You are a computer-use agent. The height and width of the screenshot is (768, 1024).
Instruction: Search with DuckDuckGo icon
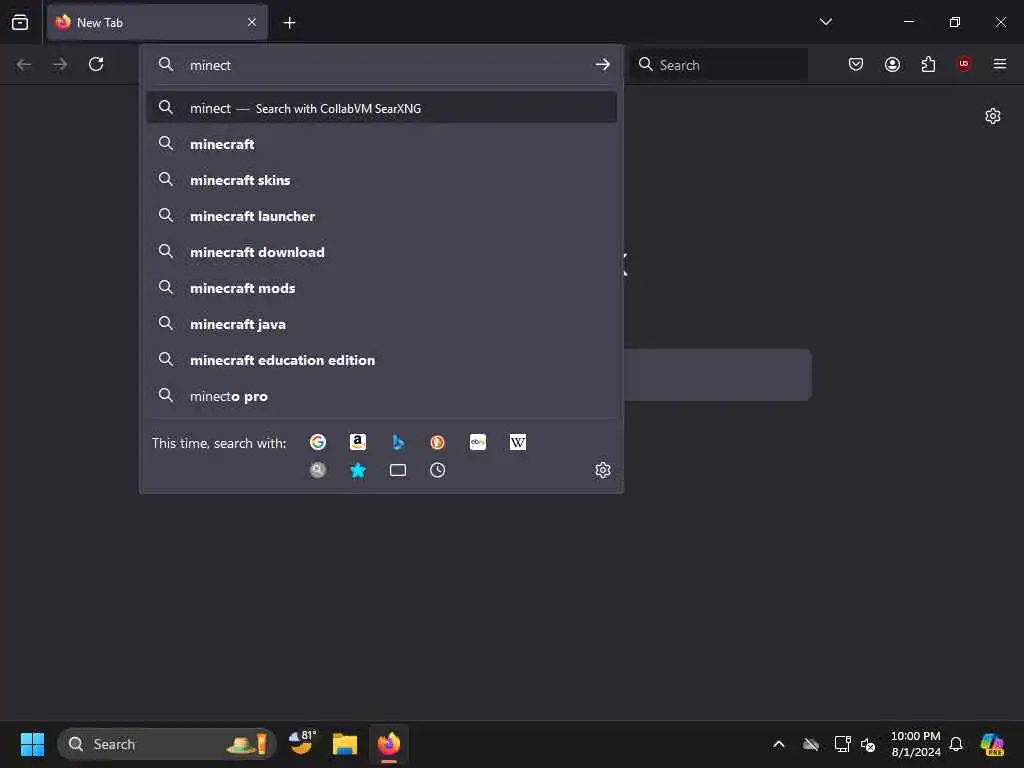[438, 442]
